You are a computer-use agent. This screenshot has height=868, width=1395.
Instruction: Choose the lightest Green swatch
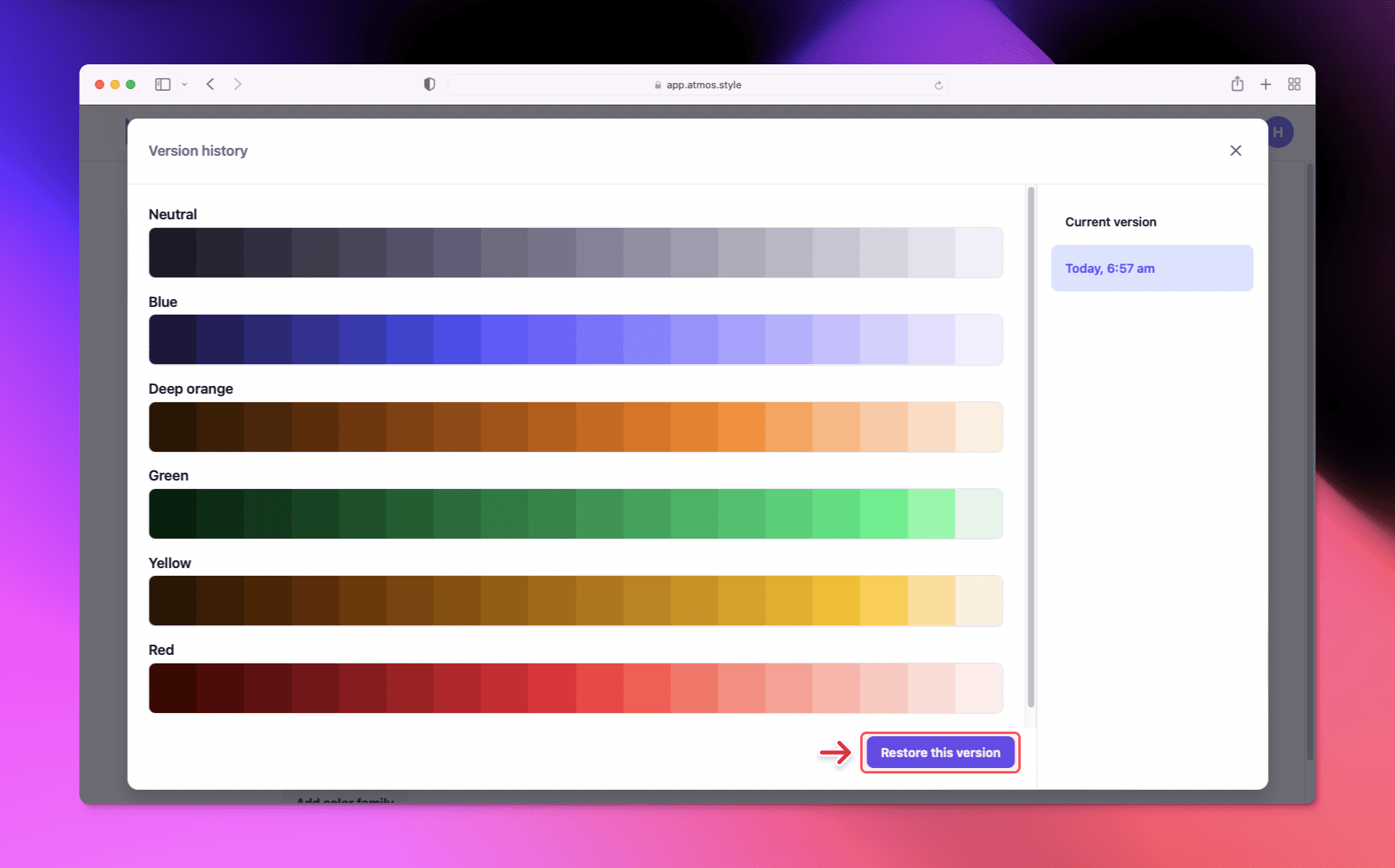(x=978, y=514)
